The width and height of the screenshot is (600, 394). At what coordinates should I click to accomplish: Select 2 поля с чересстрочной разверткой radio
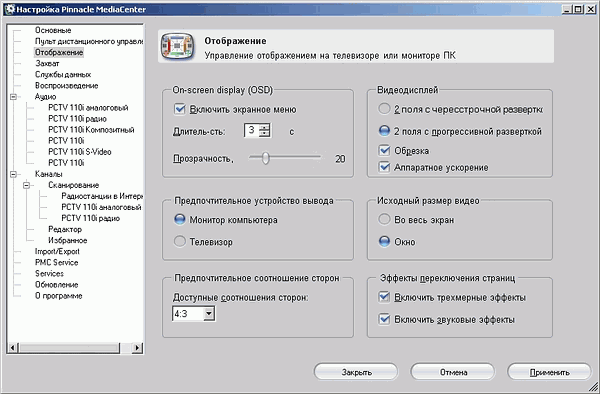pos(384,109)
